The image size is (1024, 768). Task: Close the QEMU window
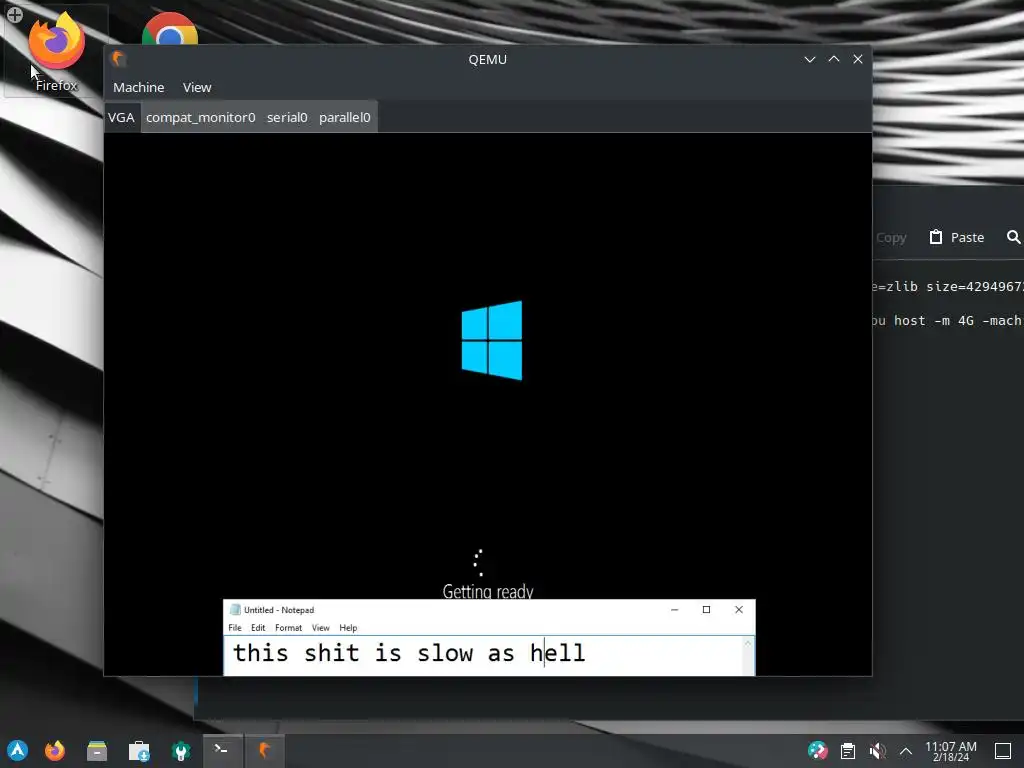coord(858,59)
